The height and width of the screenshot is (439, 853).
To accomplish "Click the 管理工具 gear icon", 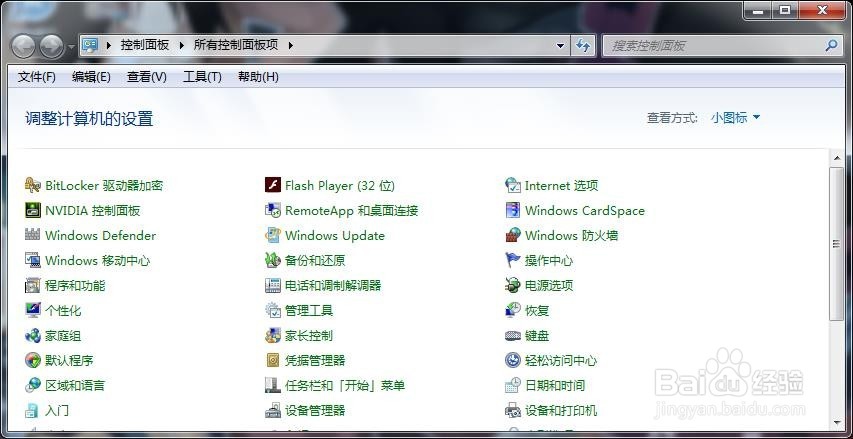I will pyautogui.click(x=273, y=311).
